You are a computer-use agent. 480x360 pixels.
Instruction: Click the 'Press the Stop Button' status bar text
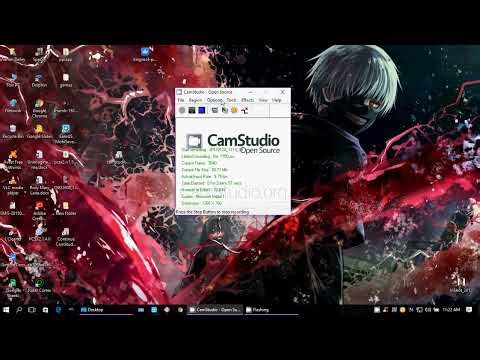click(x=212, y=212)
